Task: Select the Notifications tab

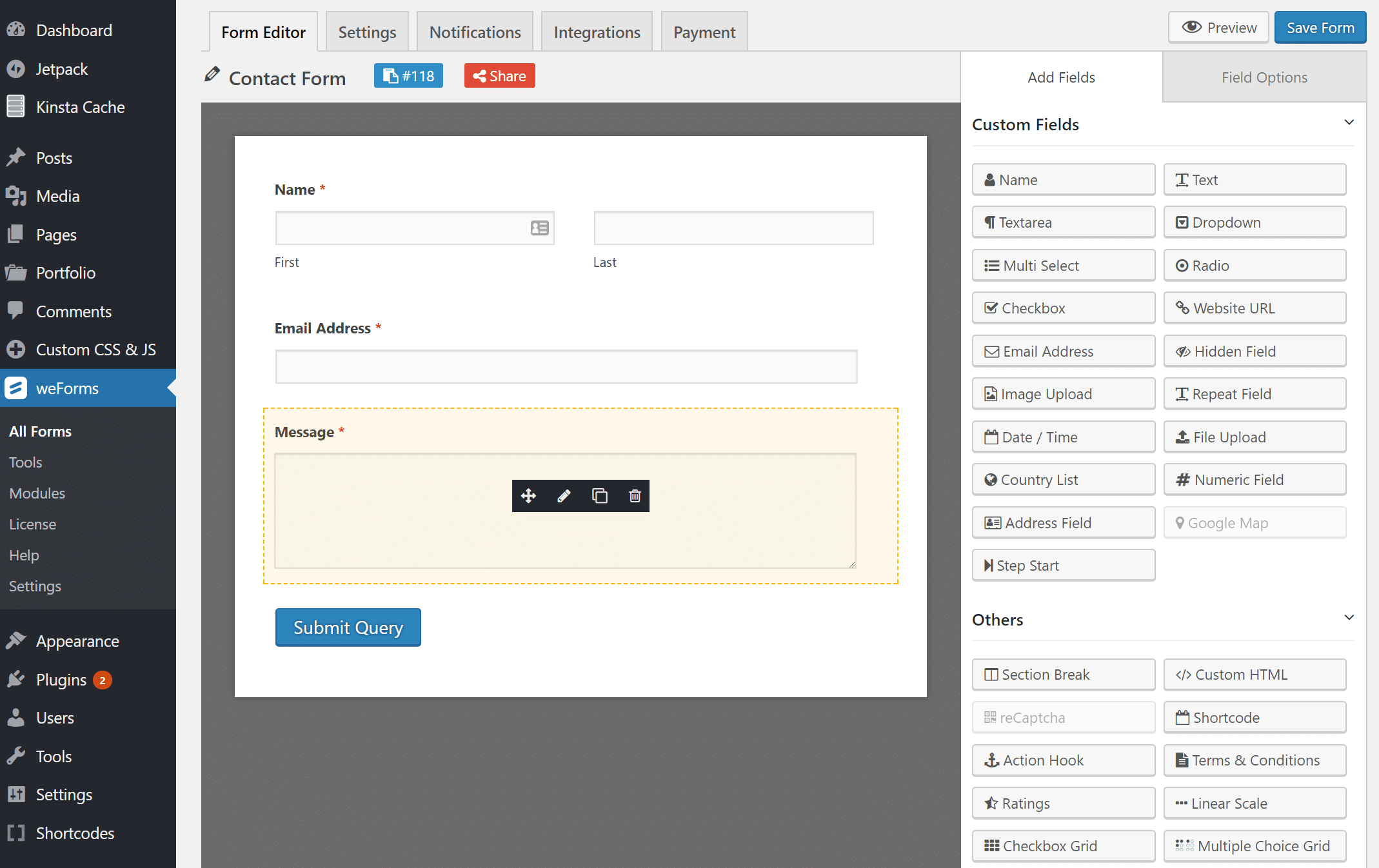Action: (475, 32)
